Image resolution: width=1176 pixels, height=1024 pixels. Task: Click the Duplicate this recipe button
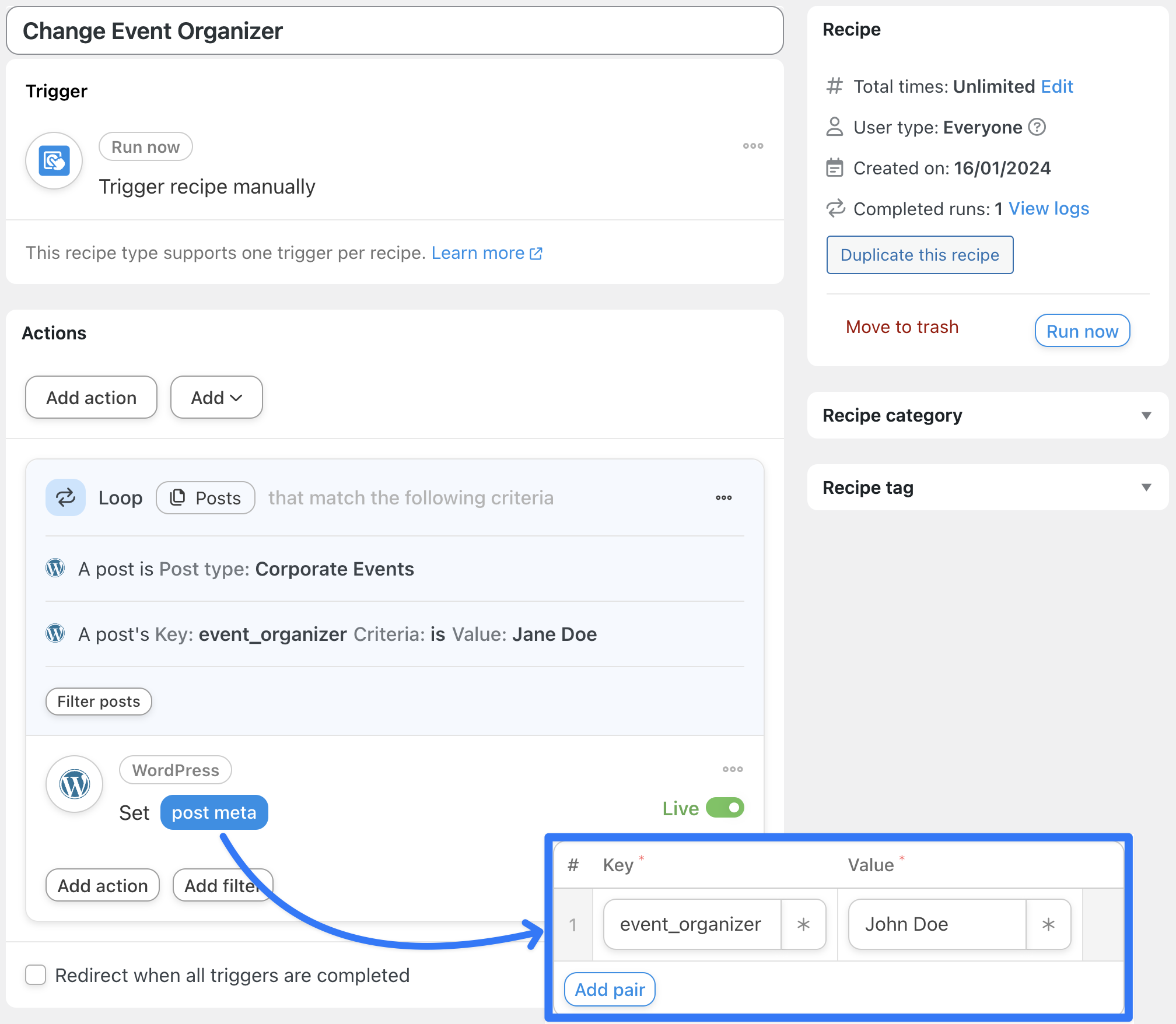pos(919,255)
